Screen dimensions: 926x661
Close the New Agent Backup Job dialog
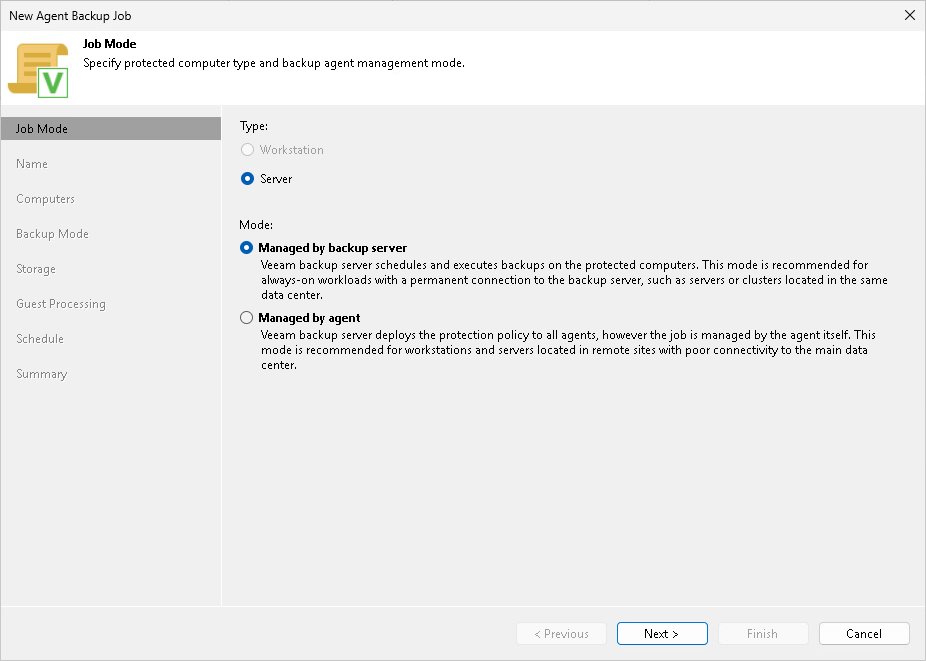tap(910, 15)
